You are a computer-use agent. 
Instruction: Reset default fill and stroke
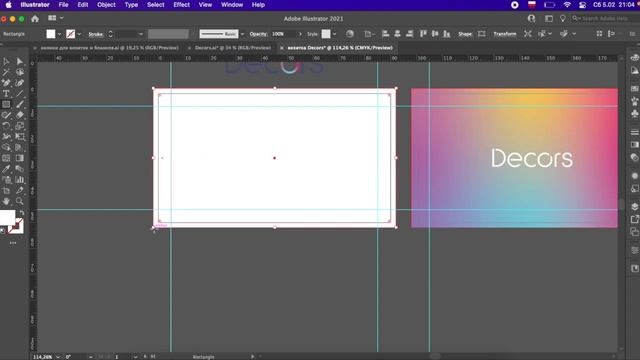click(2, 231)
